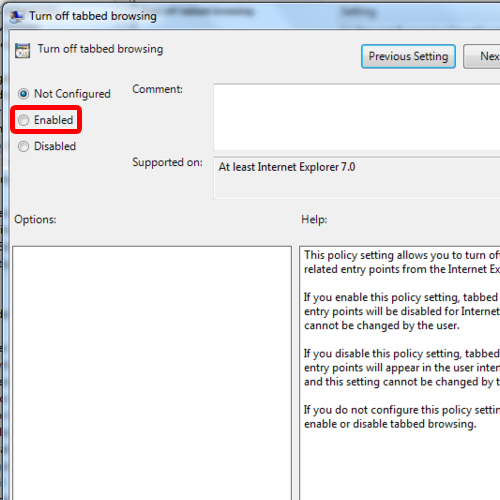Viewport: 500px width, 500px height.
Task: Go to Previous Setting
Action: click(x=408, y=56)
